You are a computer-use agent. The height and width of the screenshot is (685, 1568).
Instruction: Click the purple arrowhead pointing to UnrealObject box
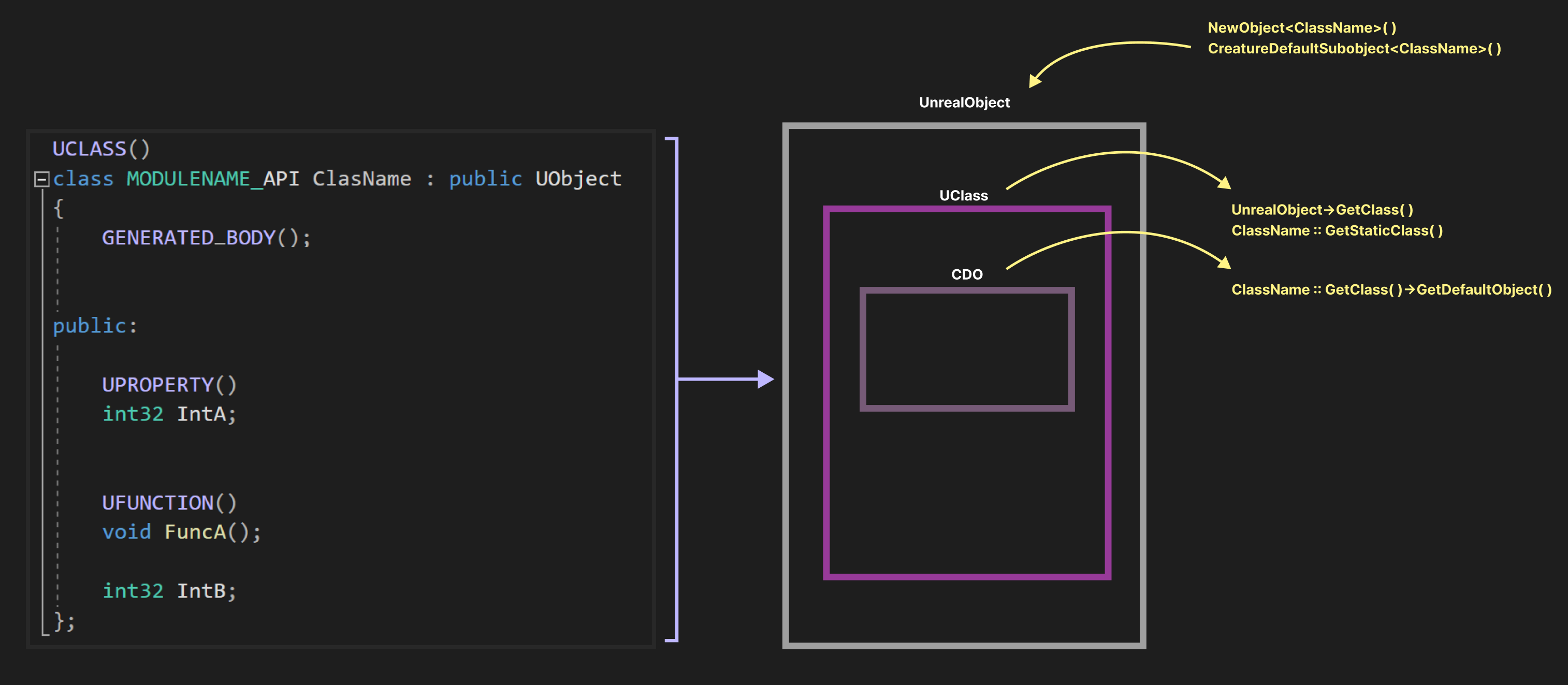coord(764,379)
